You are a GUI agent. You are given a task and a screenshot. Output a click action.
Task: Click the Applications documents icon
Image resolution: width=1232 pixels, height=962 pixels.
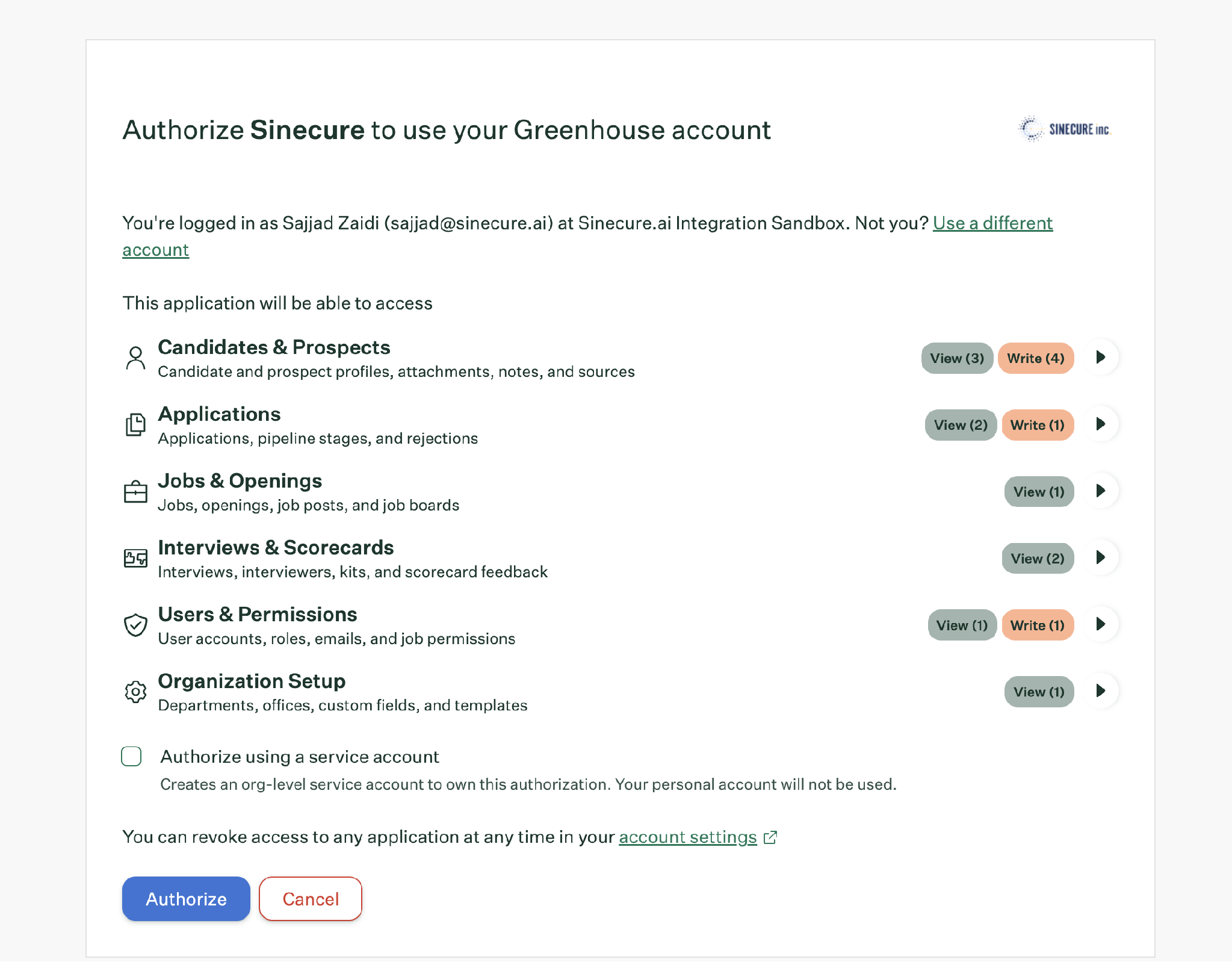(135, 425)
